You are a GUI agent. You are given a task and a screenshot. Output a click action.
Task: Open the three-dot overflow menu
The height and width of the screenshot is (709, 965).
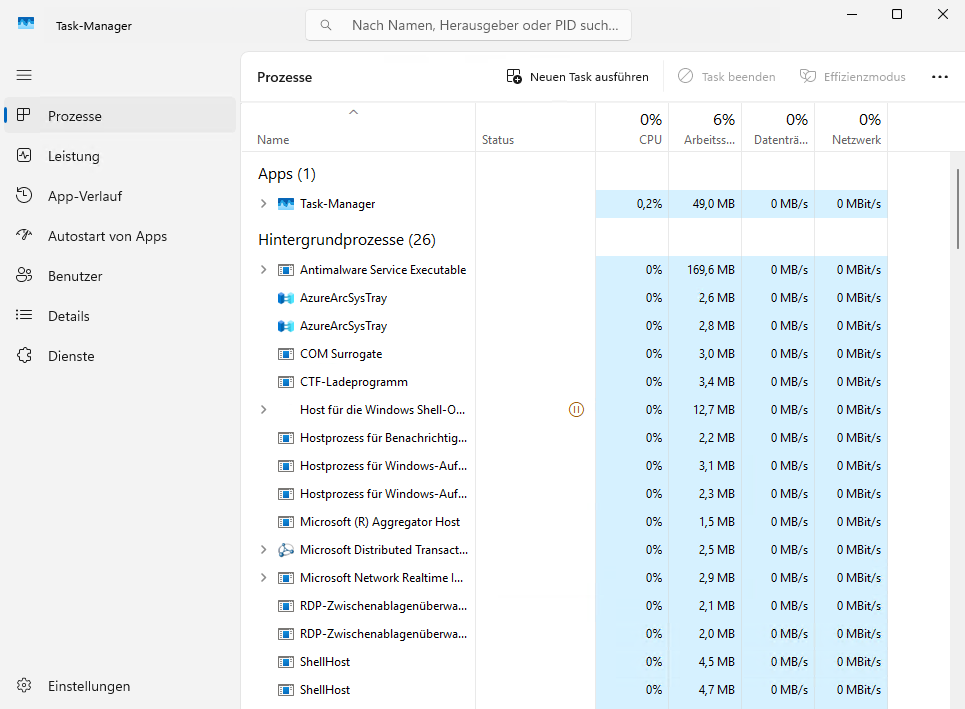coord(939,76)
